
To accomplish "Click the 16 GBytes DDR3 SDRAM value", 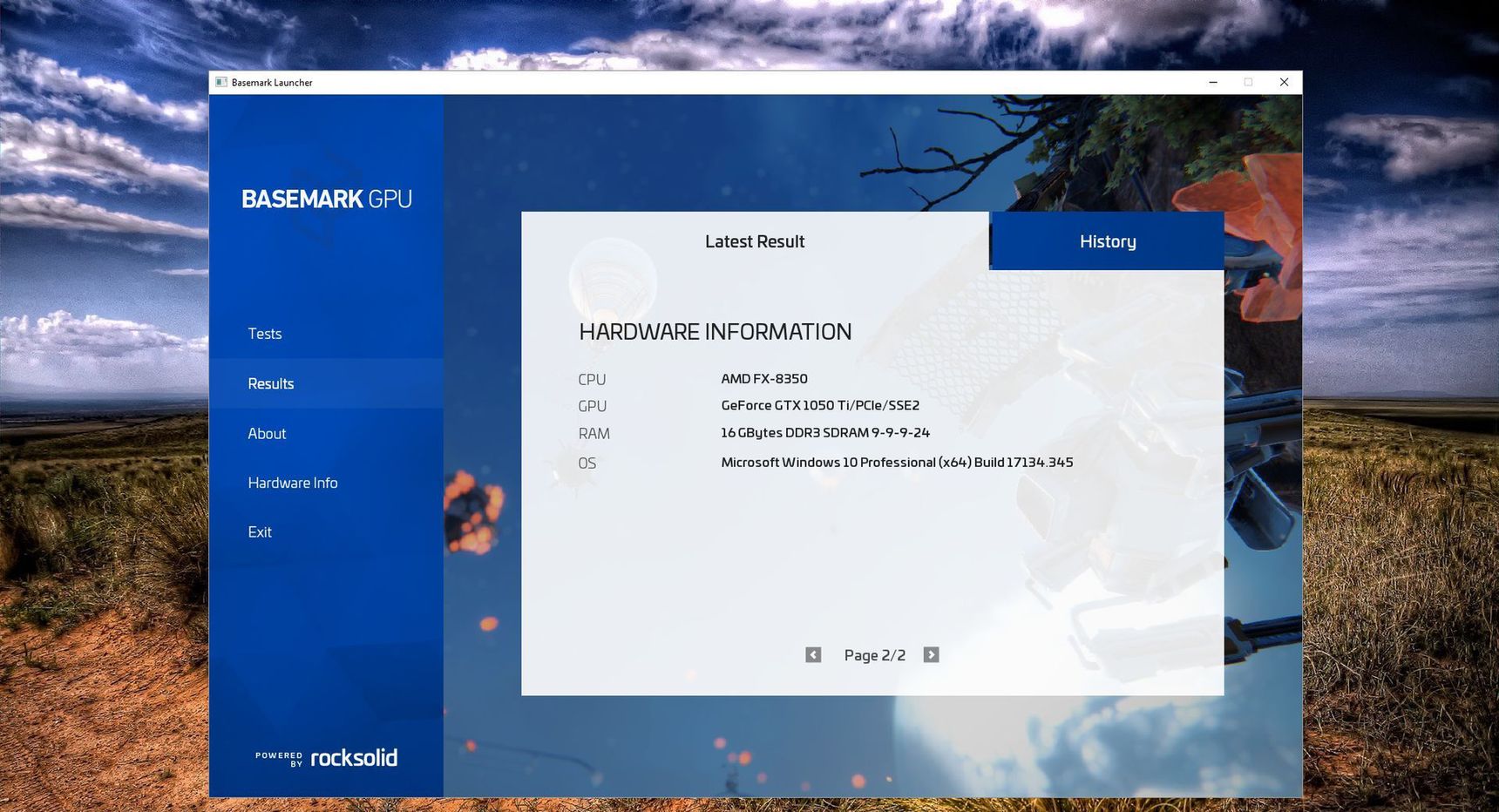I will (x=825, y=432).
